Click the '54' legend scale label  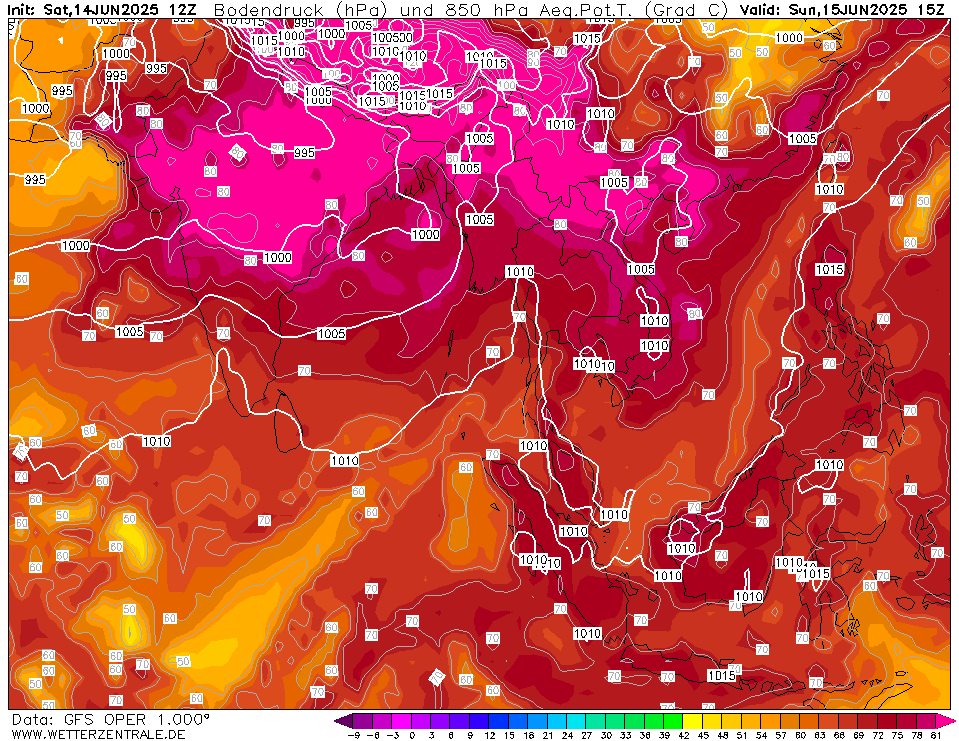761,735
